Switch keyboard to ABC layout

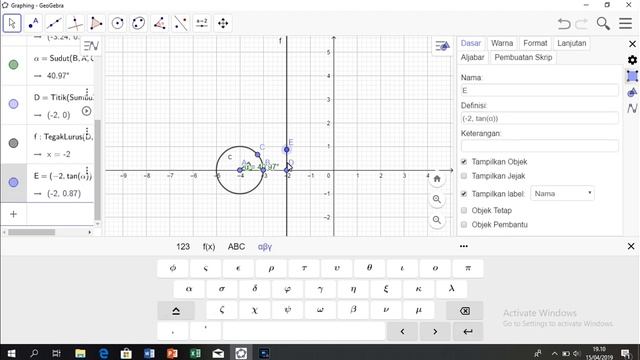(236, 247)
